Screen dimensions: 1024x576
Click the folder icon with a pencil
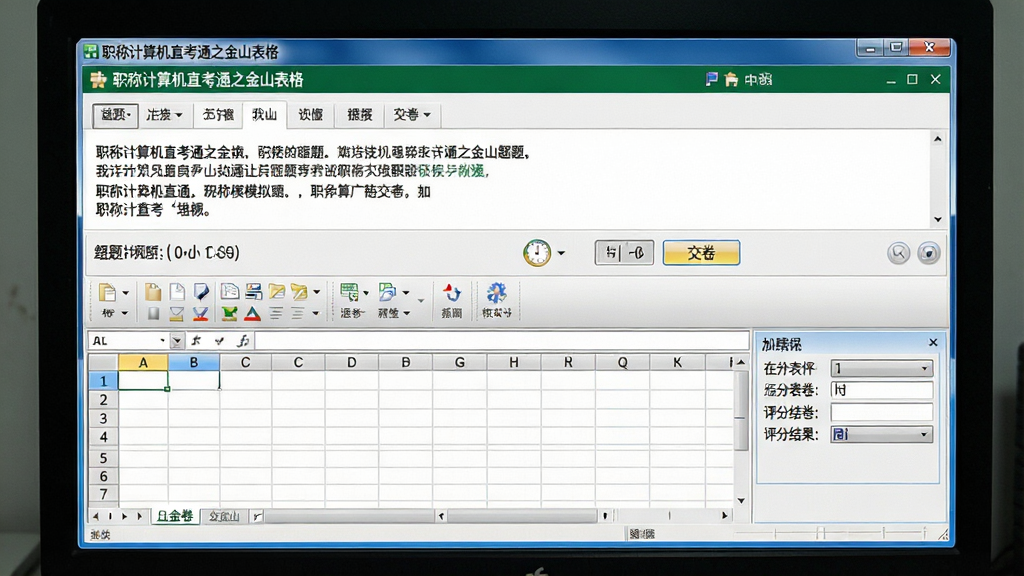coord(299,292)
